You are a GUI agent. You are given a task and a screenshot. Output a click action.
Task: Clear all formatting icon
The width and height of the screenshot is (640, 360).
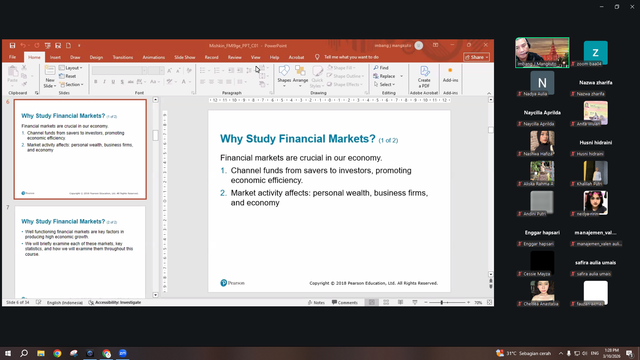[x=189, y=71]
